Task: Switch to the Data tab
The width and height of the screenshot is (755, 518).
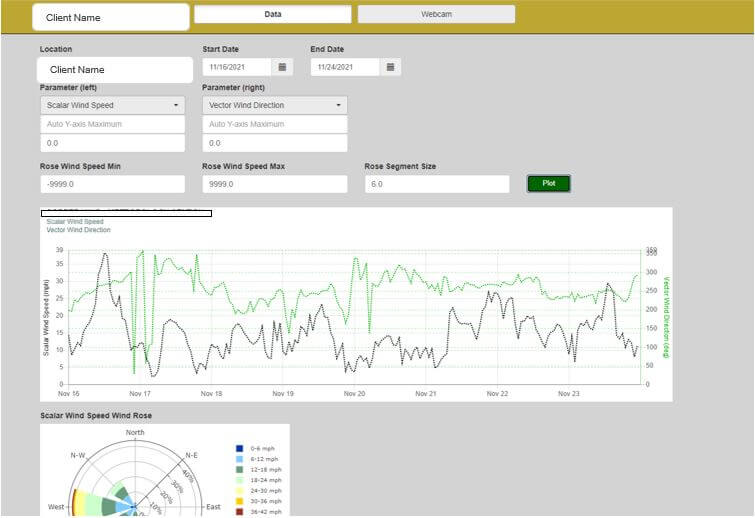Action: tap(273, 14)
